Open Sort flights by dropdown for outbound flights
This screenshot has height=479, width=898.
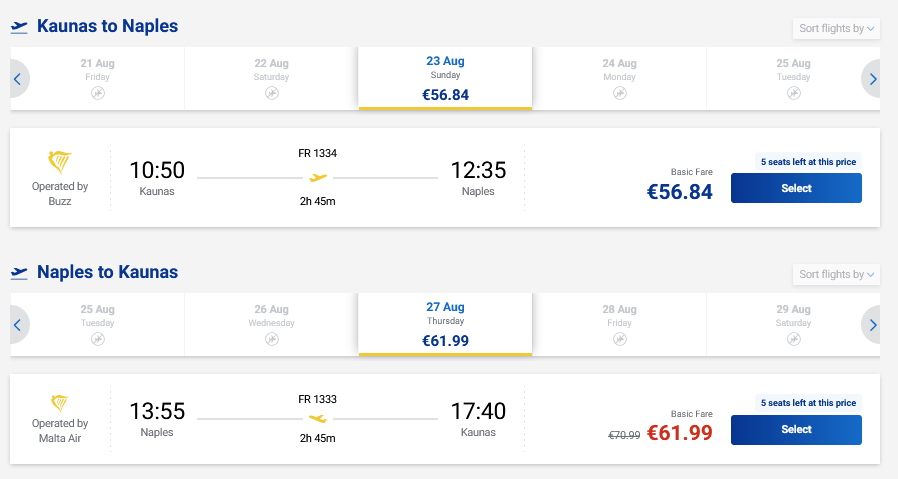pos(836,28)
